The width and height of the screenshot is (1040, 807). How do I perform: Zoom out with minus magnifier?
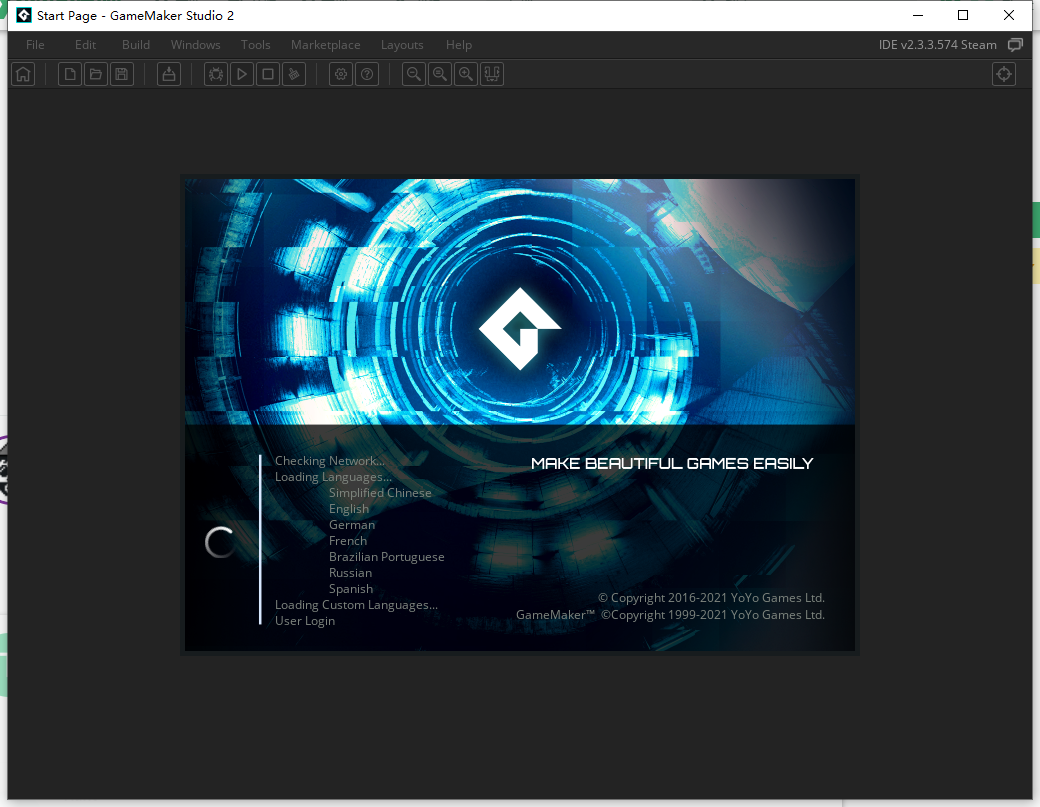point(414,74)
